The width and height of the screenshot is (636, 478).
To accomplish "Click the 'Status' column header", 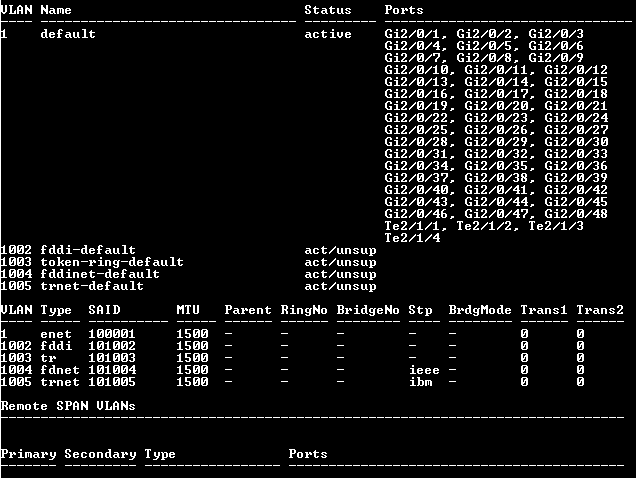I will click(328, 10).
